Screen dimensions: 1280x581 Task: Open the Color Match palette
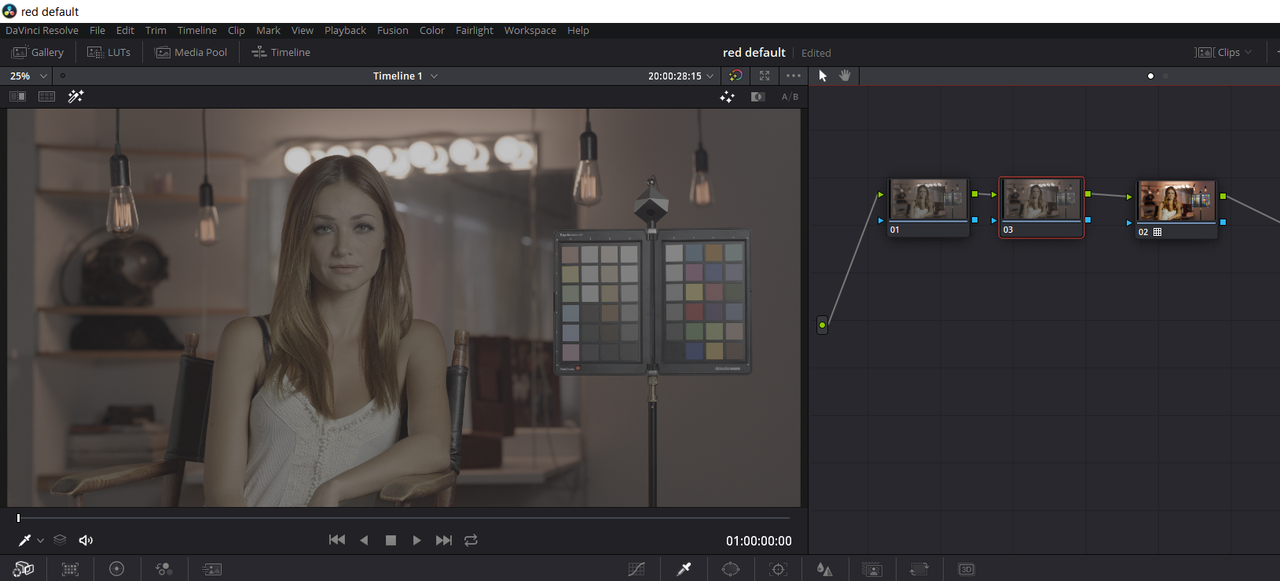coord(70,569)
